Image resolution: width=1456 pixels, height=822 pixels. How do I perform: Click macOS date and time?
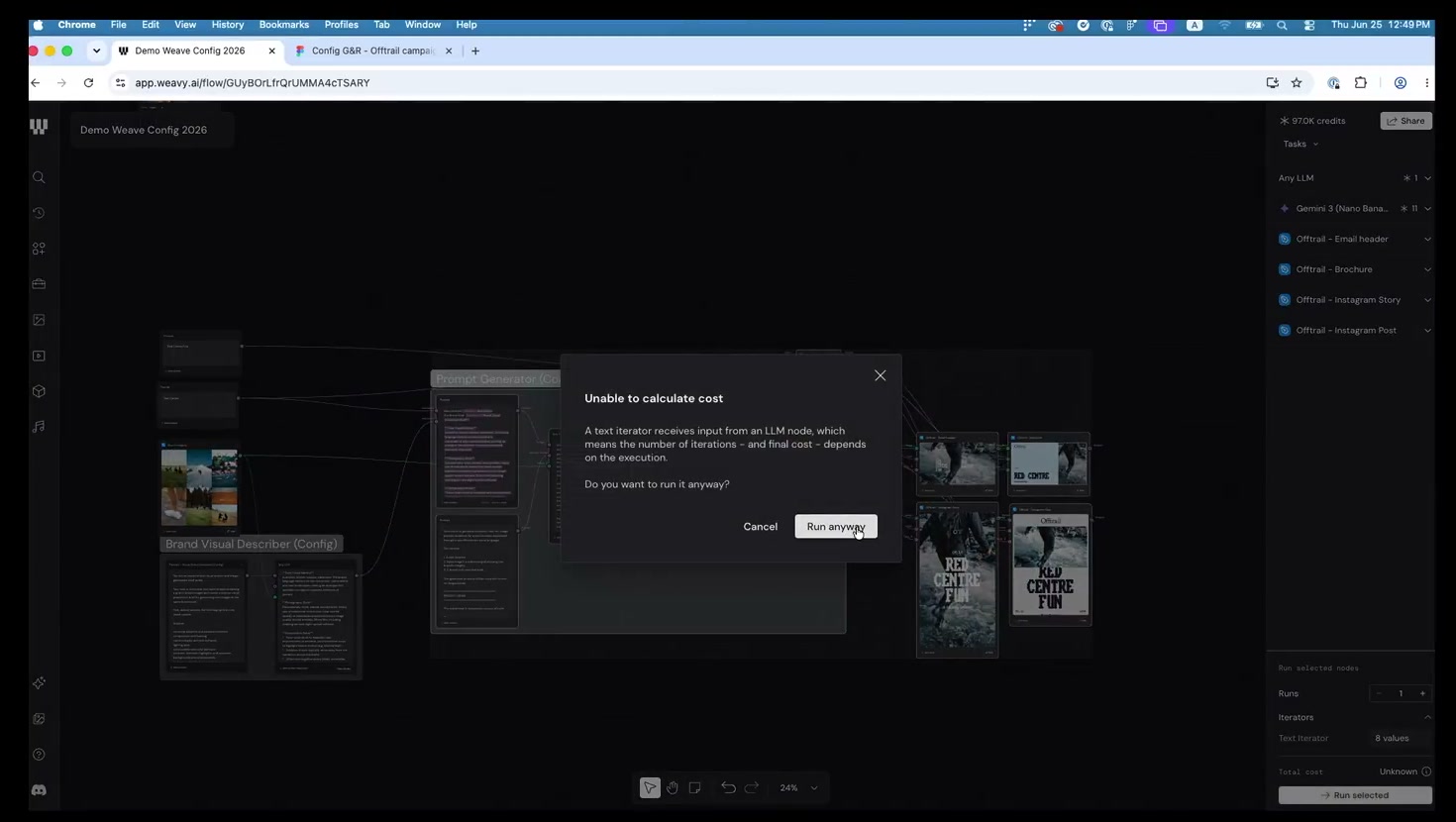[1381, 25]
